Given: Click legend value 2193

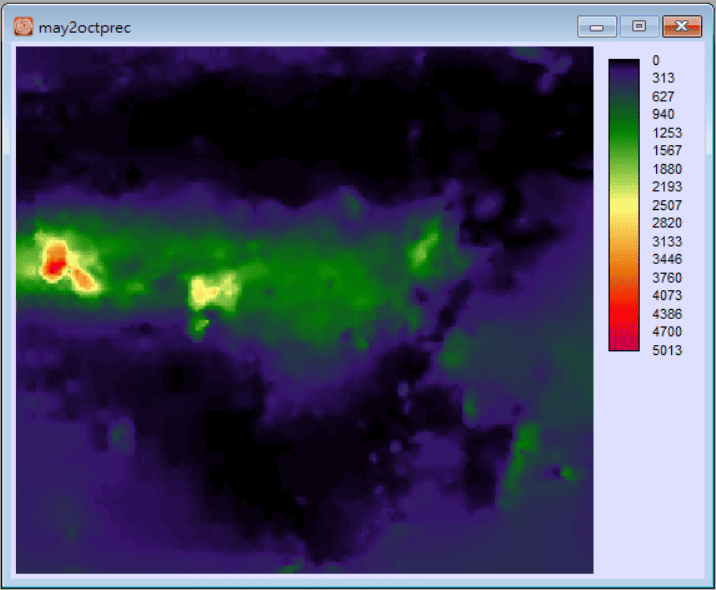Looking at the screenshot, I should coord(667,187).
